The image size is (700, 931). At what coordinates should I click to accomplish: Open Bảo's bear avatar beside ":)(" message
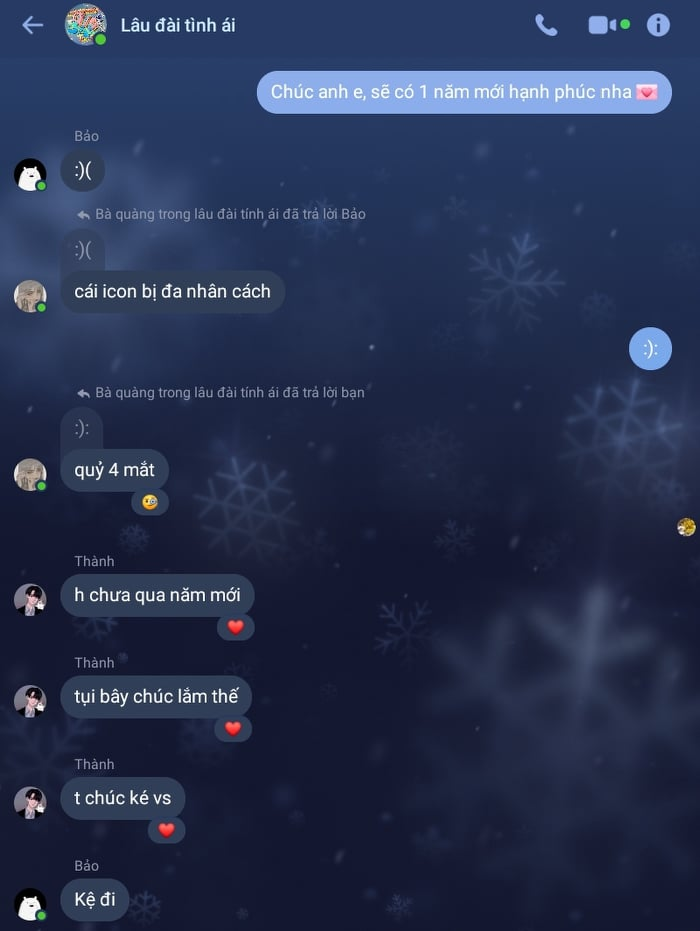(x=30, y=175)
